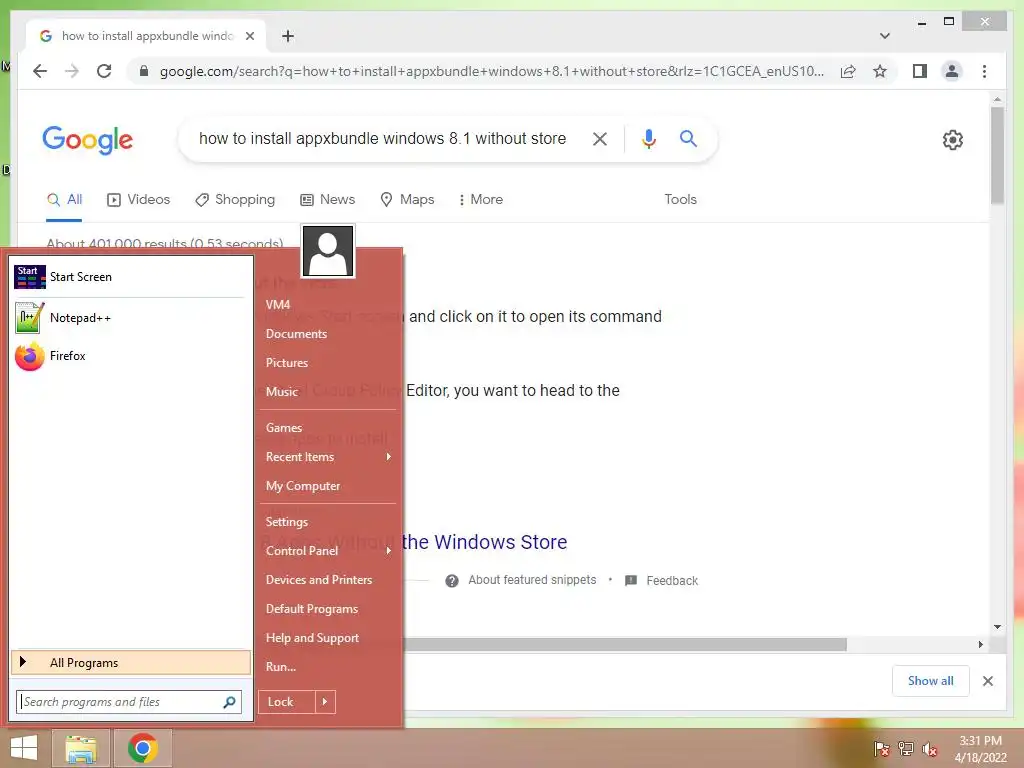Click the Chrome address bar URL
The image size is (1024, 768).
click(491, 71)
